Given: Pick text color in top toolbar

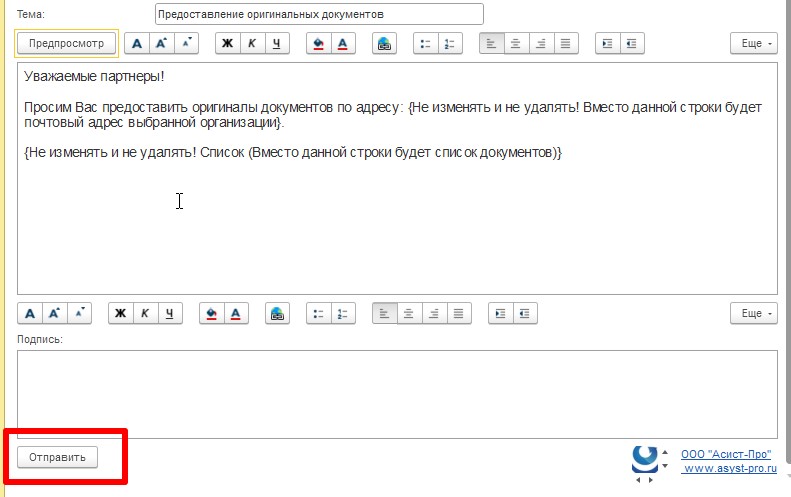Looking at the screenshot, I should (x=343, y=43).
